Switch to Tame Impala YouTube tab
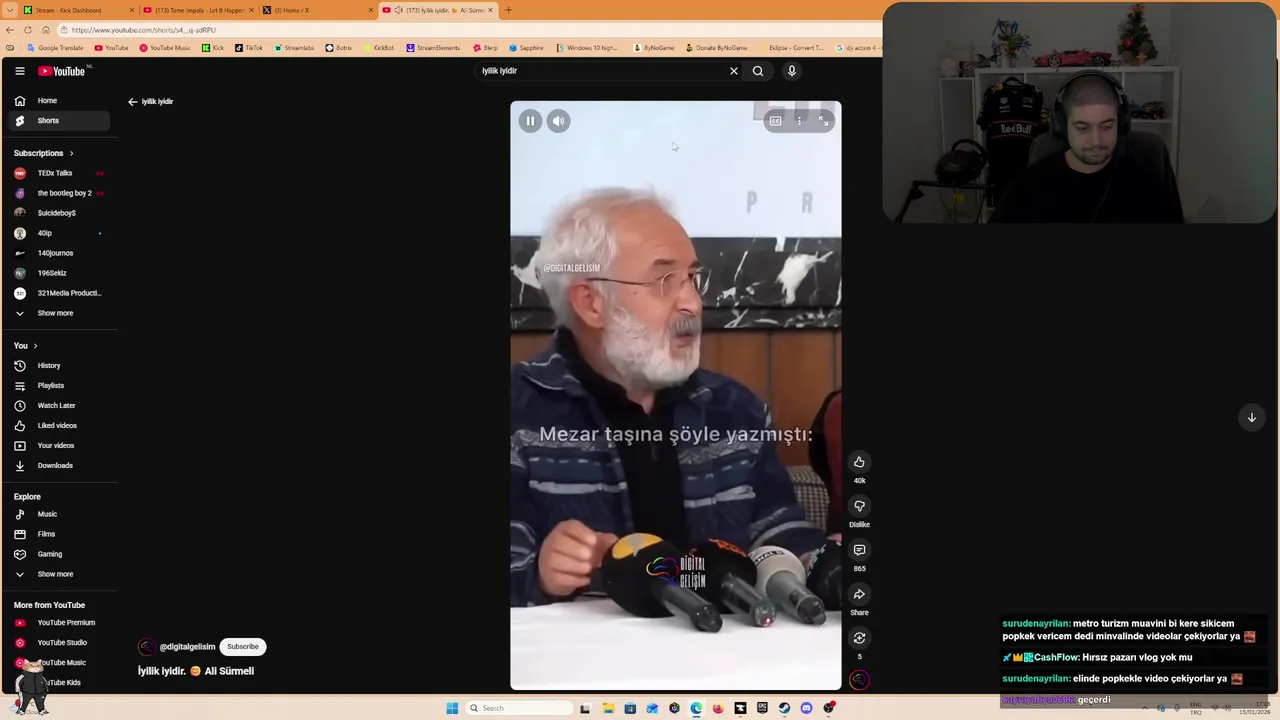Screen dimensions: 1280x720 [198, 10]
